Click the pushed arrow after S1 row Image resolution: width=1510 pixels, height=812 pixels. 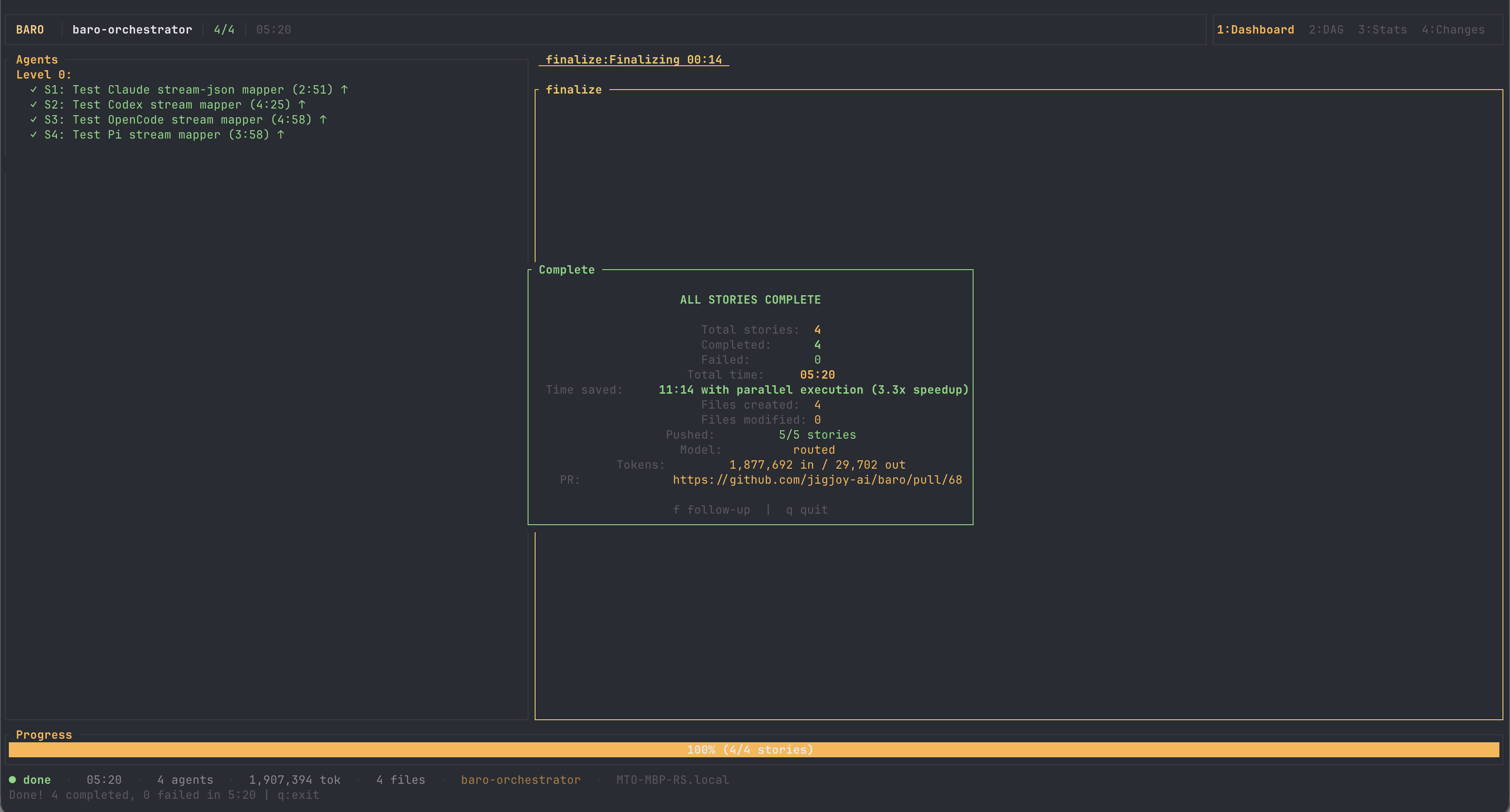point(344,90)
